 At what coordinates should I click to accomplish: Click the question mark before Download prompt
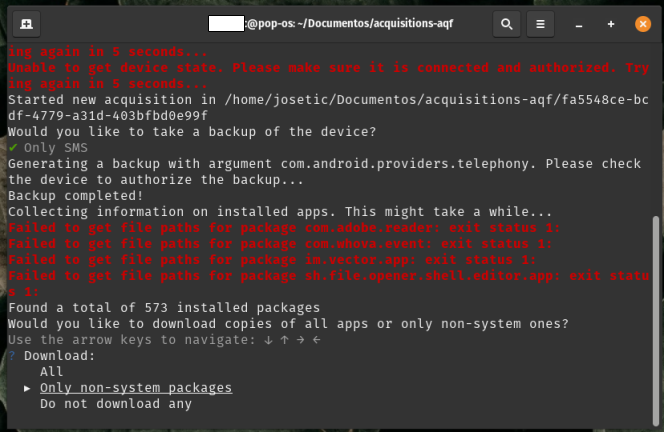pyautogui.click(x=12, y=355)
